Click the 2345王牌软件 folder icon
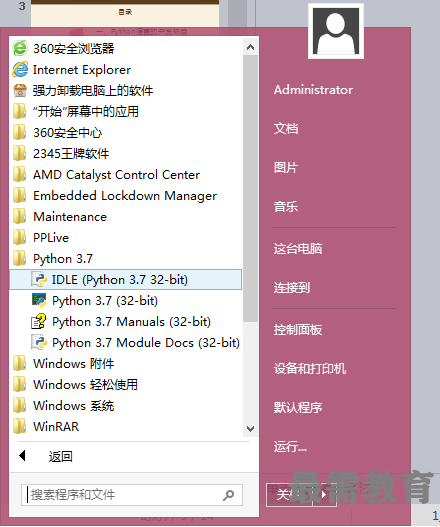 coord(19,153)
